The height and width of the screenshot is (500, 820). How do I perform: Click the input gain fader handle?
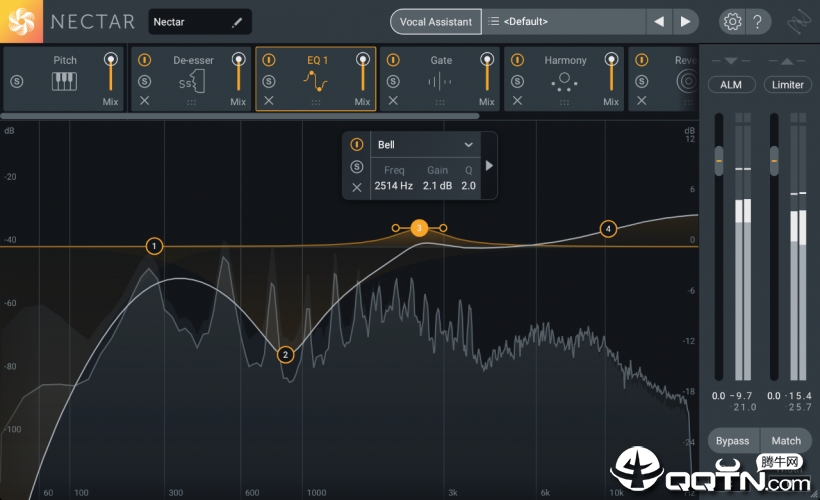click(719, 161)
